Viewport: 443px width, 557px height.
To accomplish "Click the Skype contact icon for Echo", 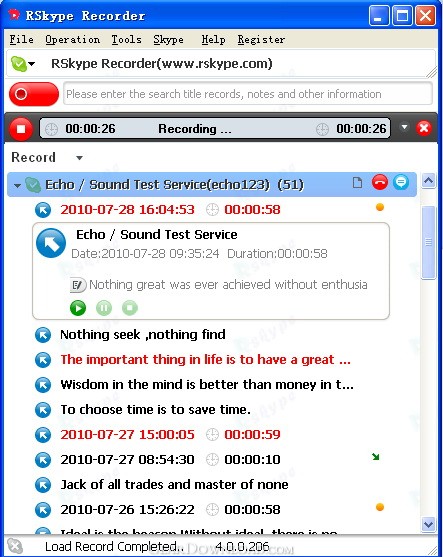I will click(33, 185).
